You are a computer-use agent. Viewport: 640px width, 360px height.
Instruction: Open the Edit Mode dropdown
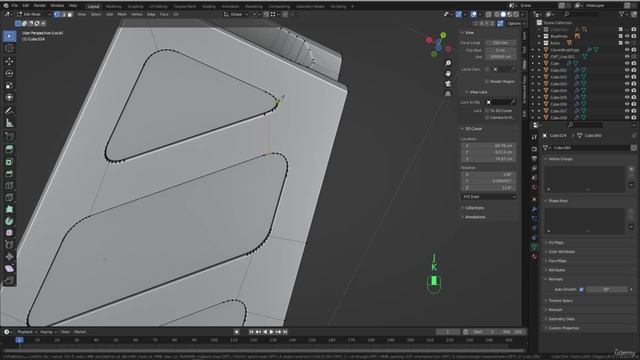(33, 14)
